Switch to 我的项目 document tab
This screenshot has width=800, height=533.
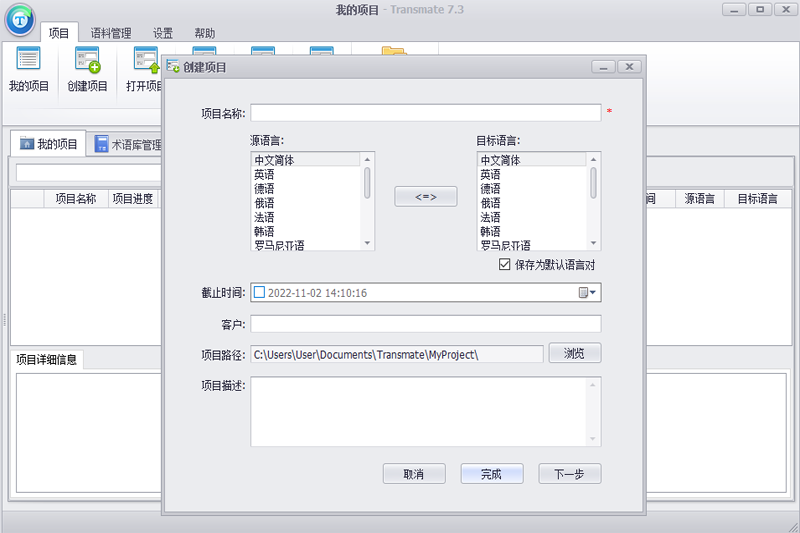(x=48, y=144)
